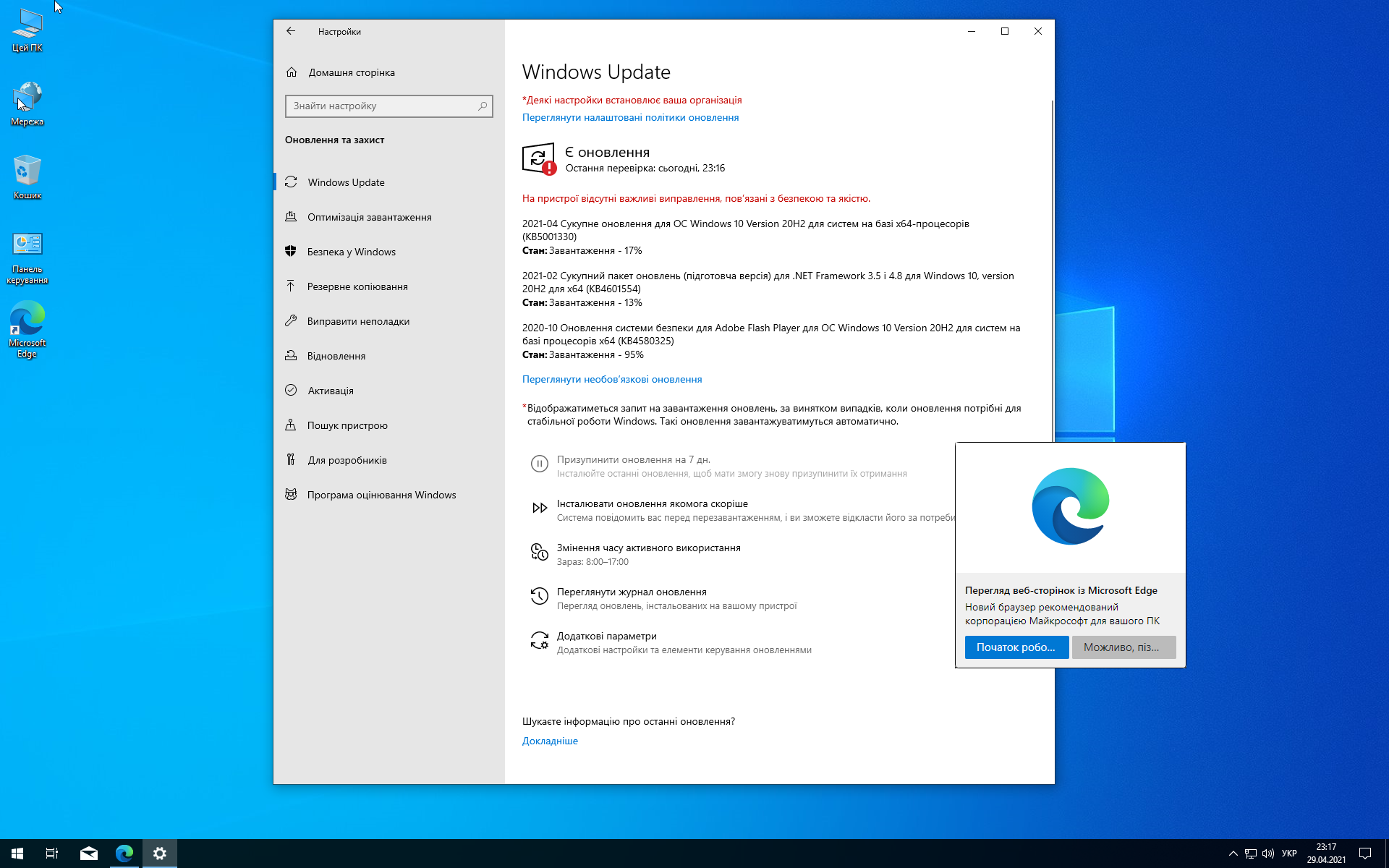This screenshot has width=1389, height=868.
Task: Click the update status icon with red alert
Action: (x=539, y=159)
